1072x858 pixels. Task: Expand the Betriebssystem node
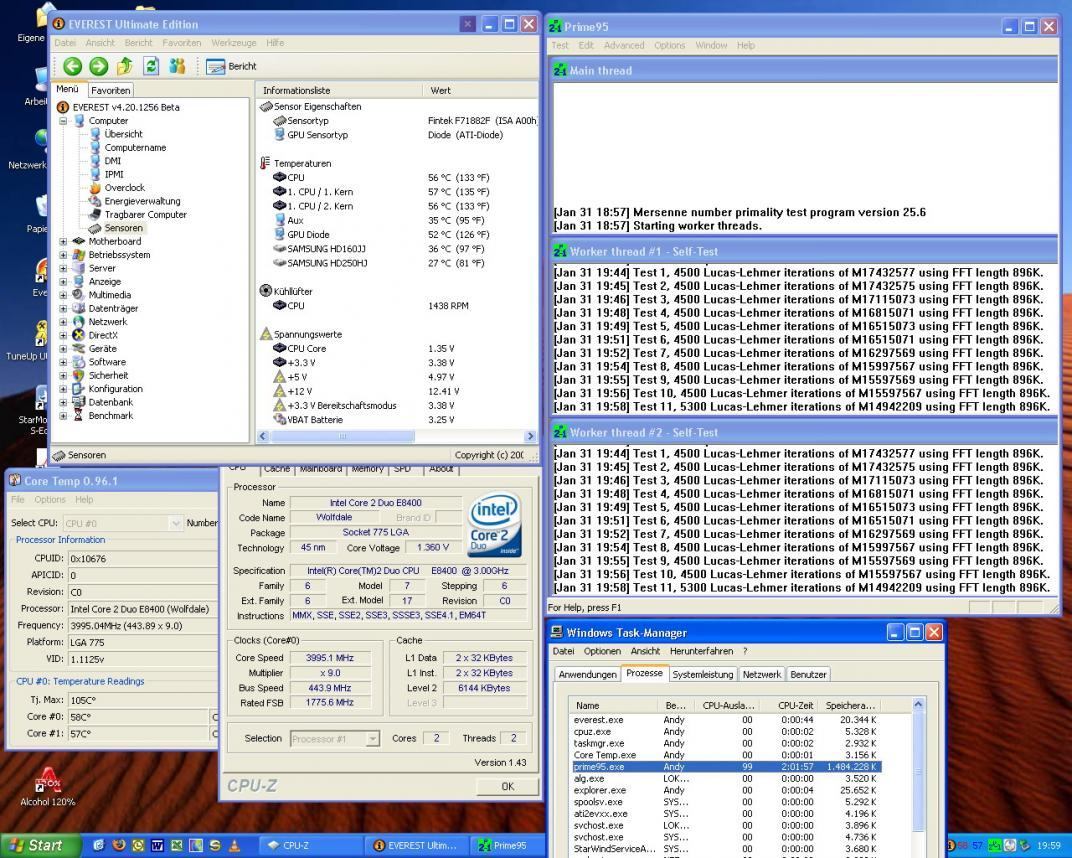63,254
